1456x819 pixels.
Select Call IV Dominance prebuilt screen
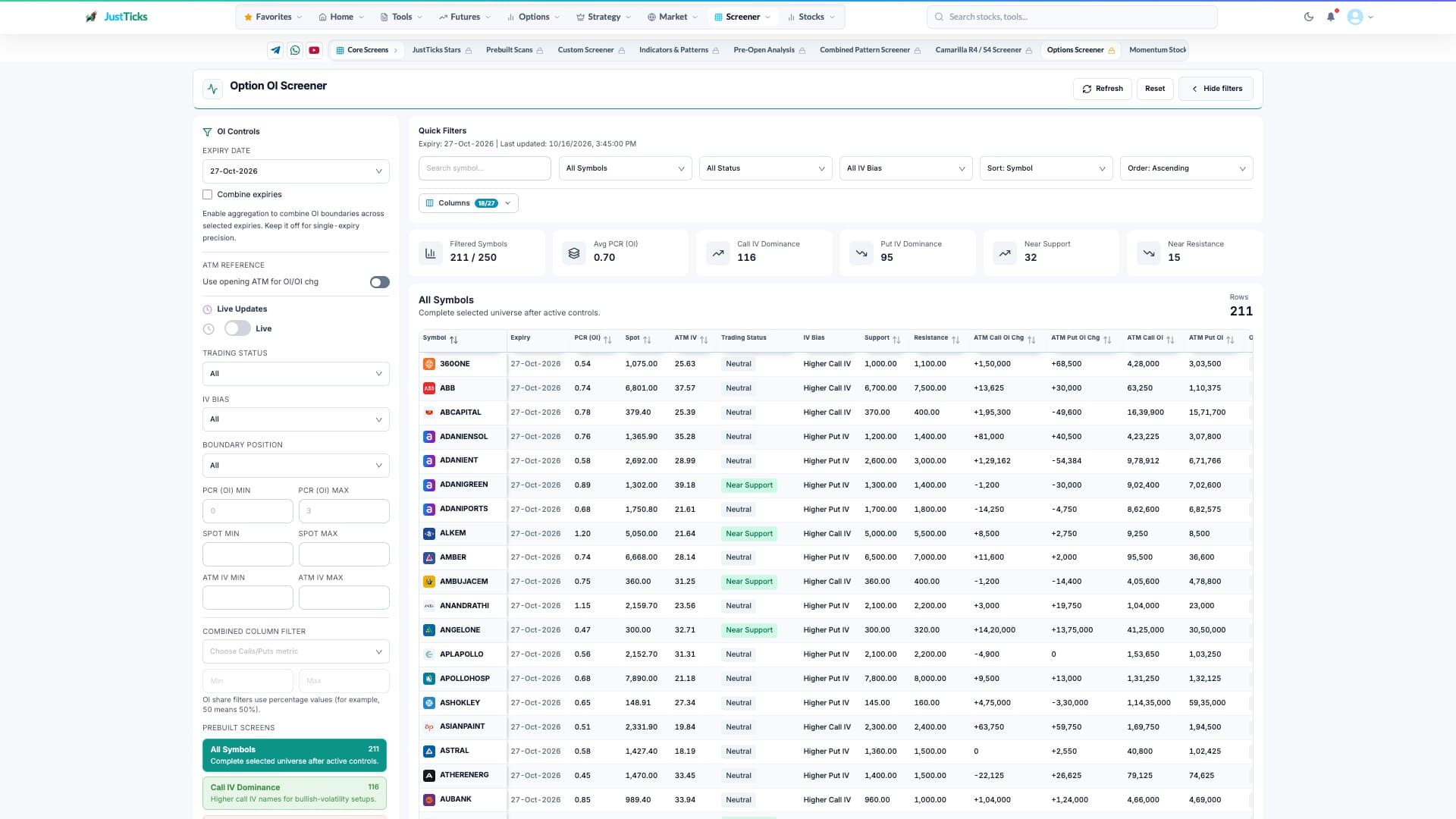tap(294, 793)
